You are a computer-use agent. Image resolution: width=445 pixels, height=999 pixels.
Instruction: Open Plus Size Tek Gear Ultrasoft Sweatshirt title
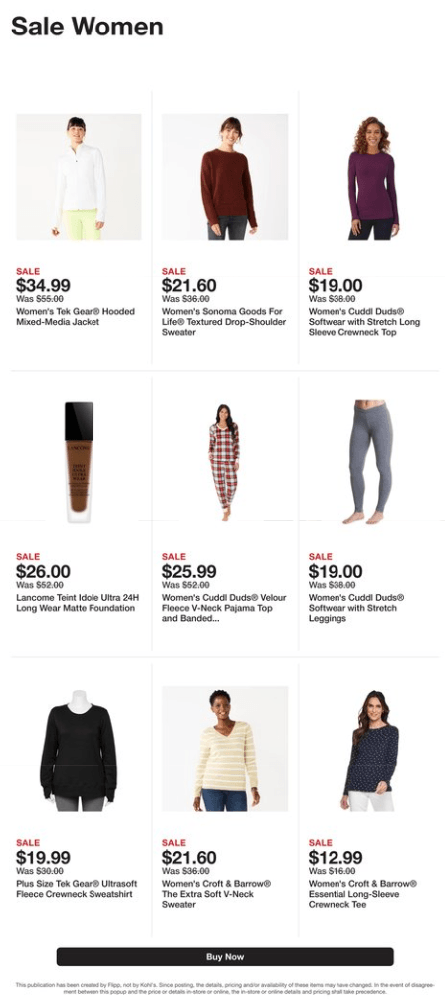point(76,889)
